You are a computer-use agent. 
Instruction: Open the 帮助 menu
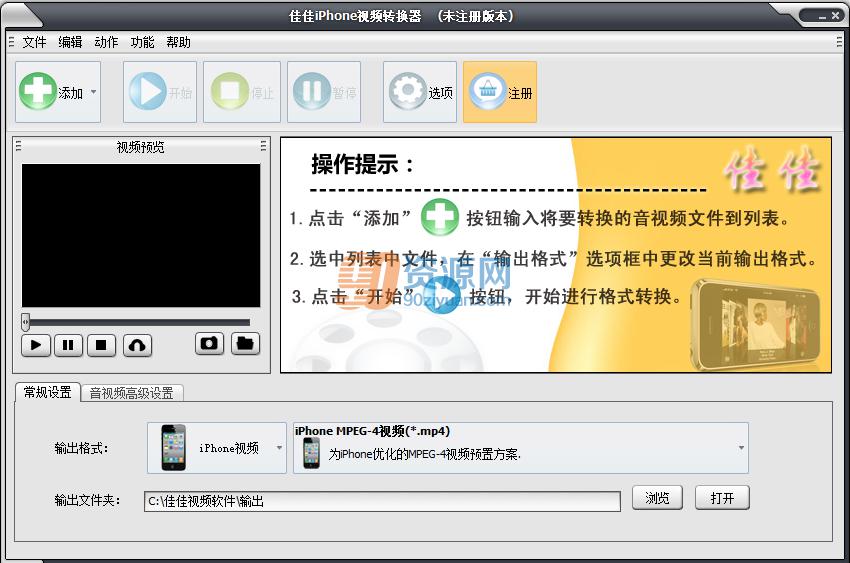(x=178, y=42)
